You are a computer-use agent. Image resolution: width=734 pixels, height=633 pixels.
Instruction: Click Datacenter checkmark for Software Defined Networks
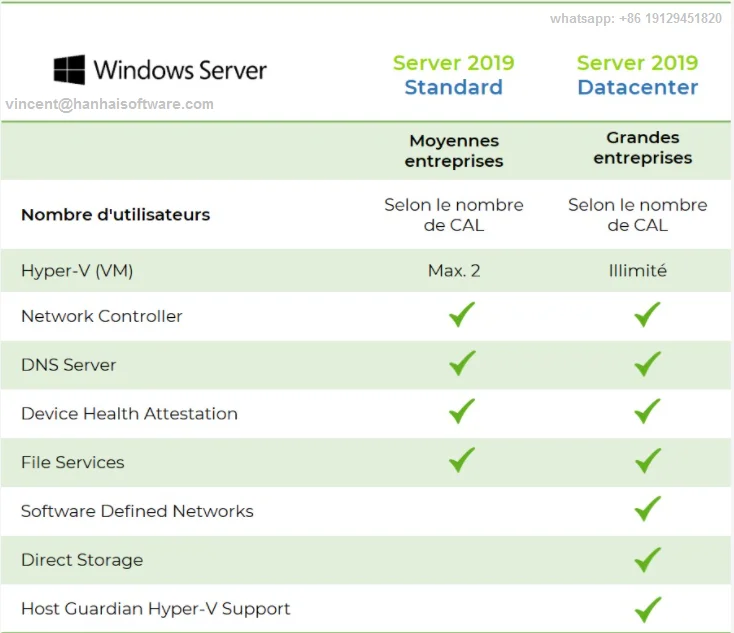click(647, 510)
